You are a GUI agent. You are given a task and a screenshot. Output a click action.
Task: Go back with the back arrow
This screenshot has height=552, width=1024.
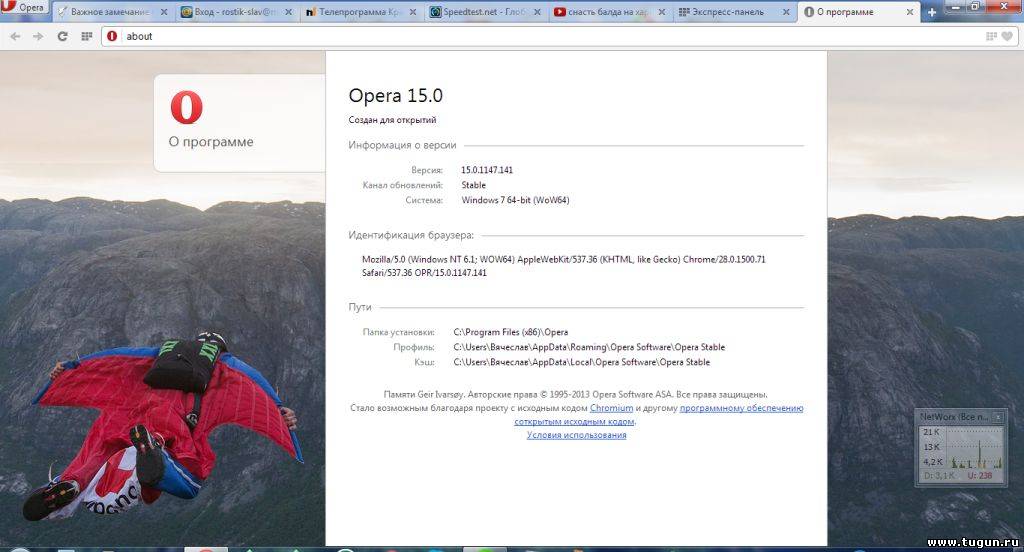tap(16, 37)
